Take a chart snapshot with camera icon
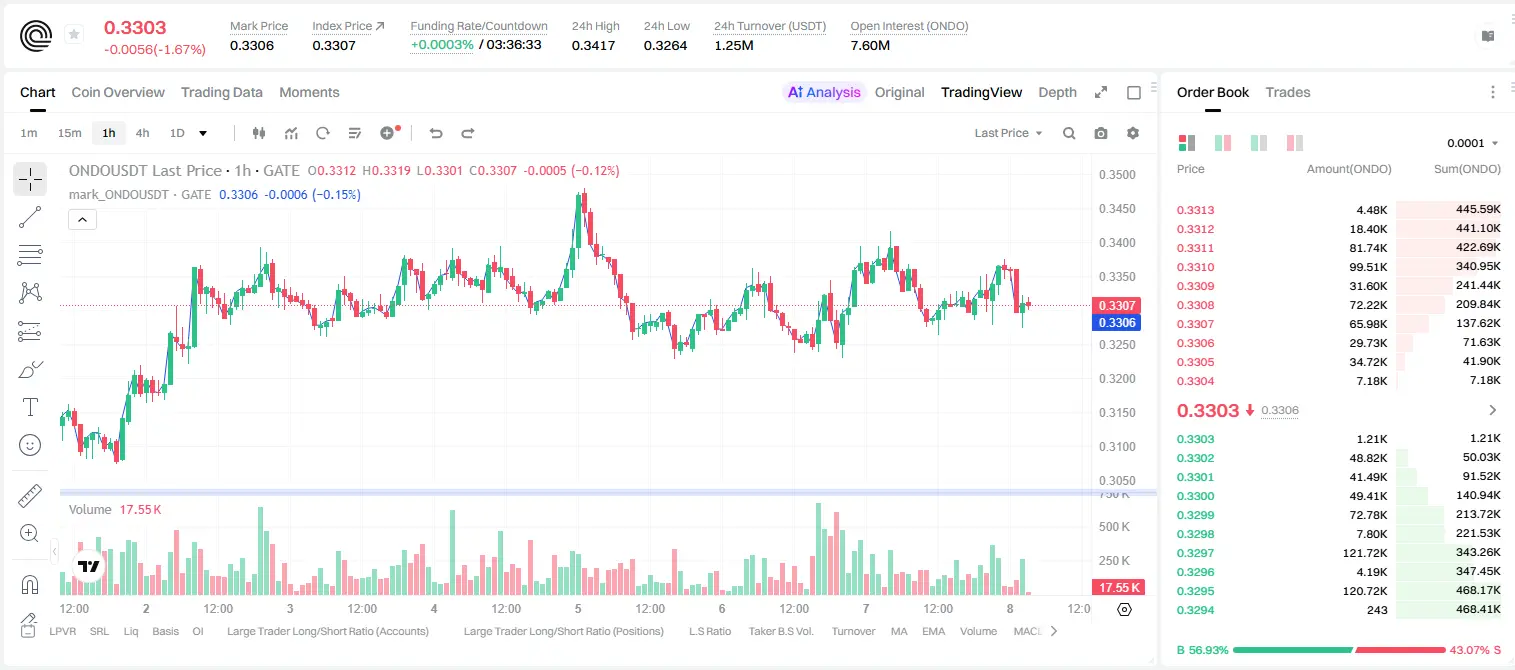The height and width of the screenshot is (670, 1515). tap(1101, 133)
